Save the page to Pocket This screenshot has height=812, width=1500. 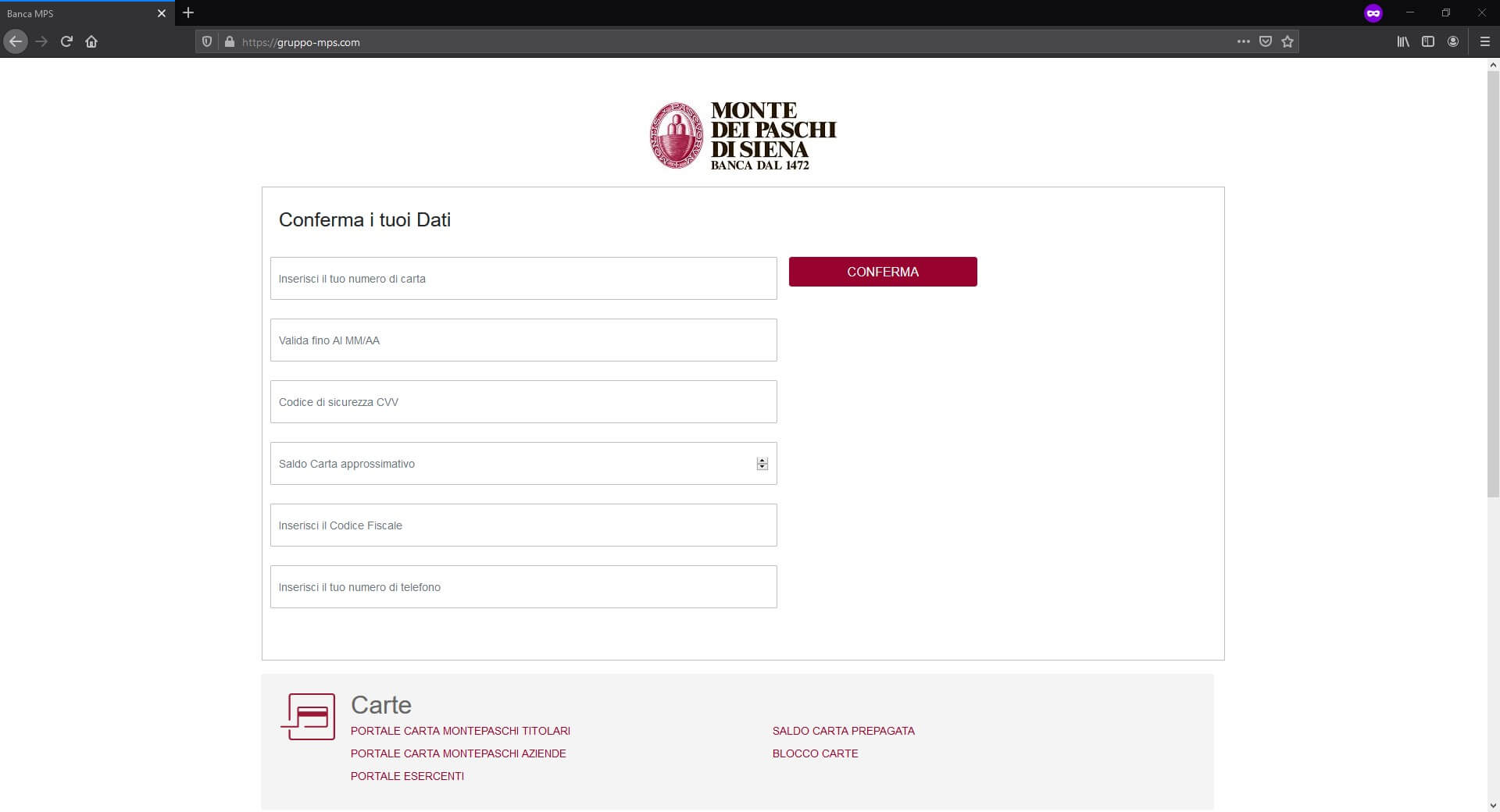click(x=1266, y=42)
